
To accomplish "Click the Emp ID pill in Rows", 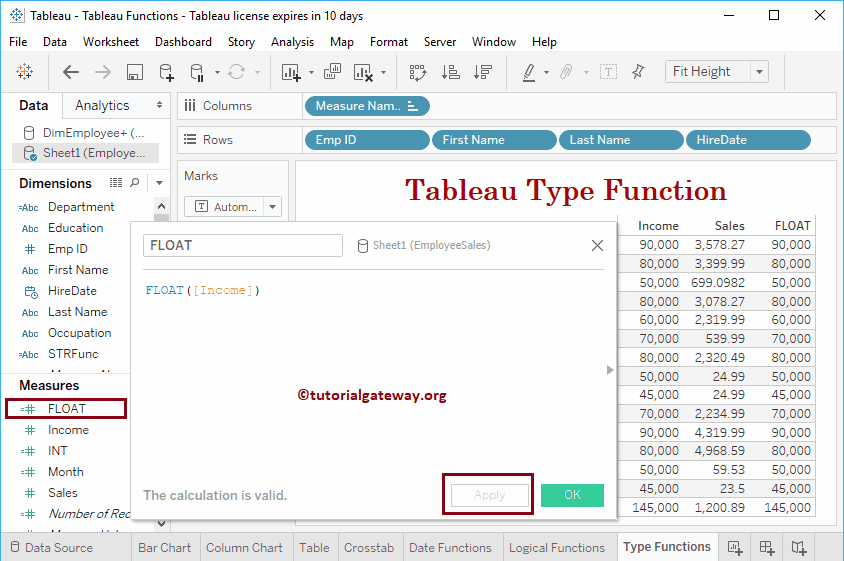I will [x=367, y=140].
